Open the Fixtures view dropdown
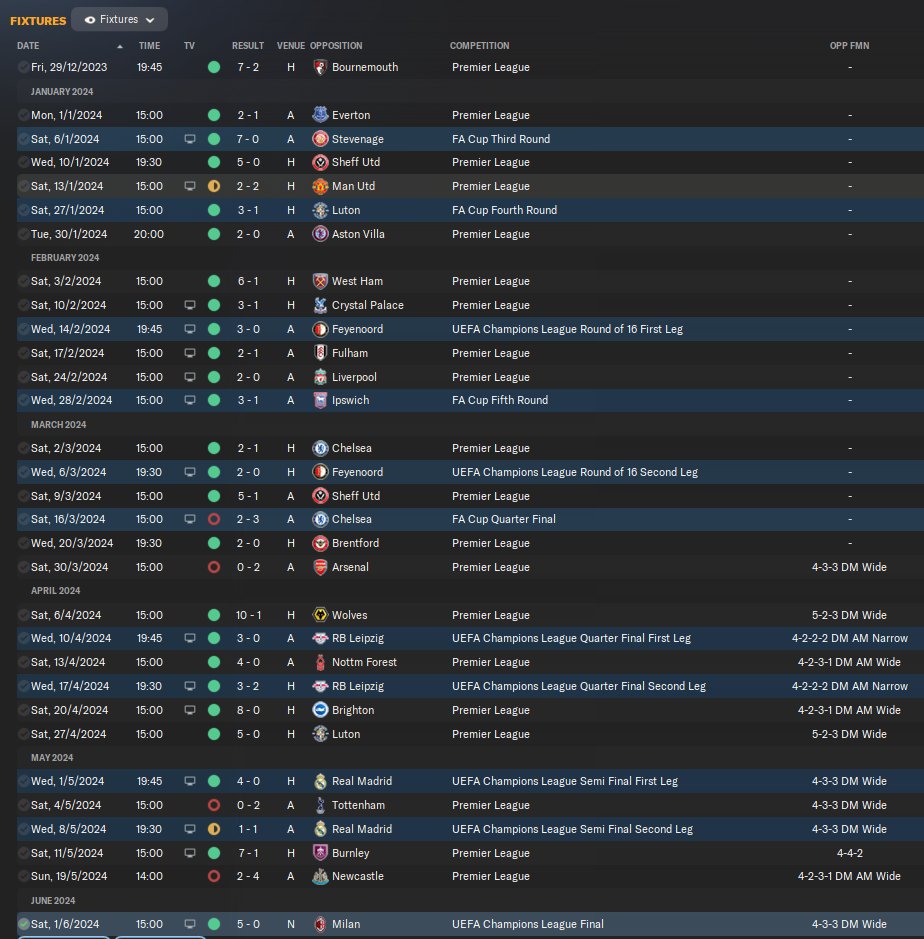Image resolution: width=924 pixels, height=939 pixels. point(119,19)
